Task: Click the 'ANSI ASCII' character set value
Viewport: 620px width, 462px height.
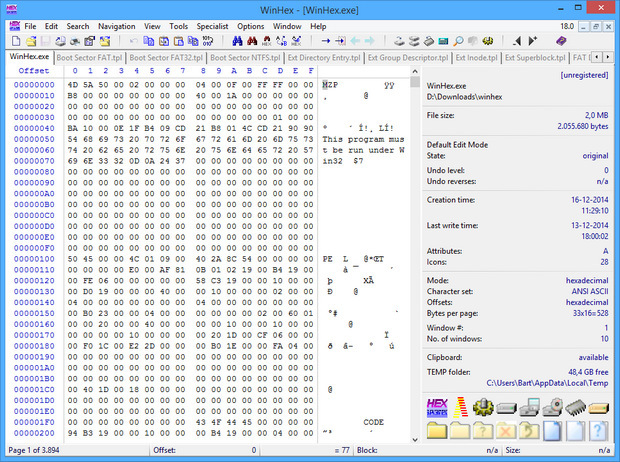Action: click(590, 292)
